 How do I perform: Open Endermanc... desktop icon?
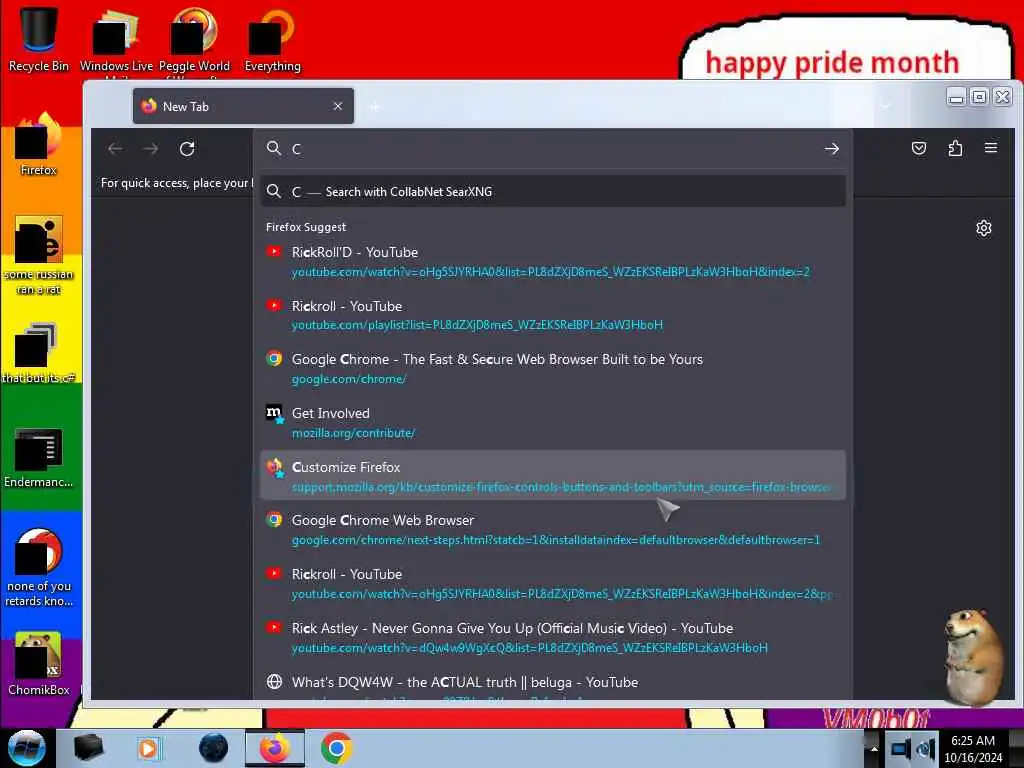click(x=39, y=457)
